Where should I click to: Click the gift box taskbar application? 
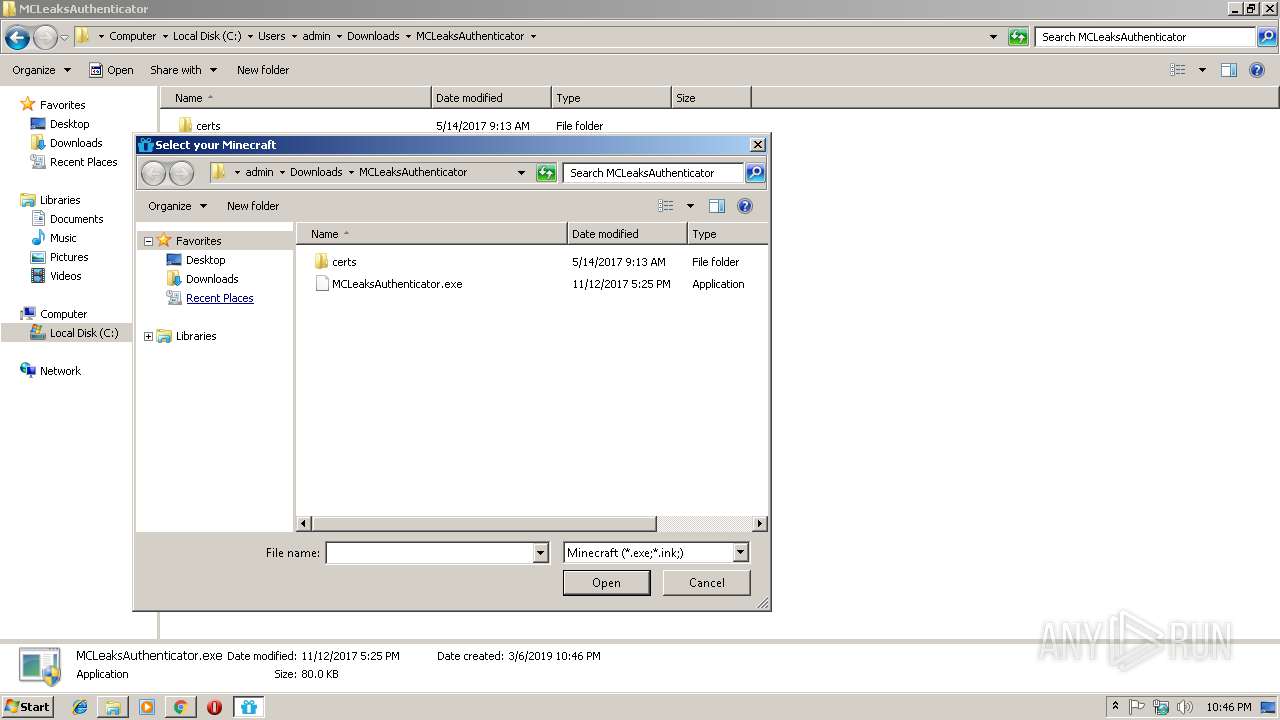248,707
